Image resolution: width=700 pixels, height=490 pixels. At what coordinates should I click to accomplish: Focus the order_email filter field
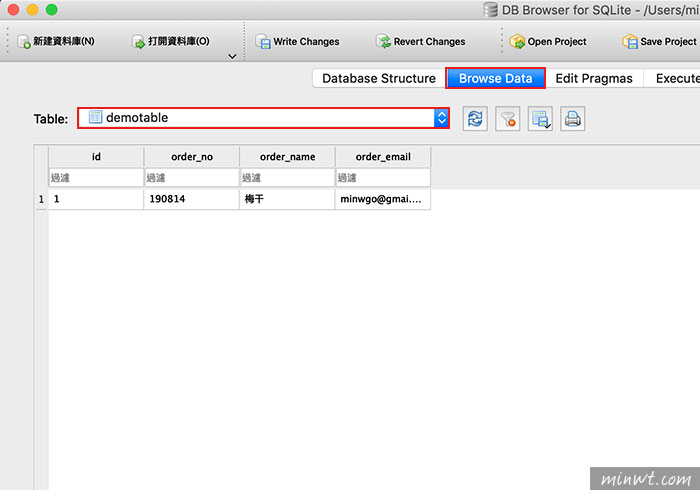click(x=383, y=178)
